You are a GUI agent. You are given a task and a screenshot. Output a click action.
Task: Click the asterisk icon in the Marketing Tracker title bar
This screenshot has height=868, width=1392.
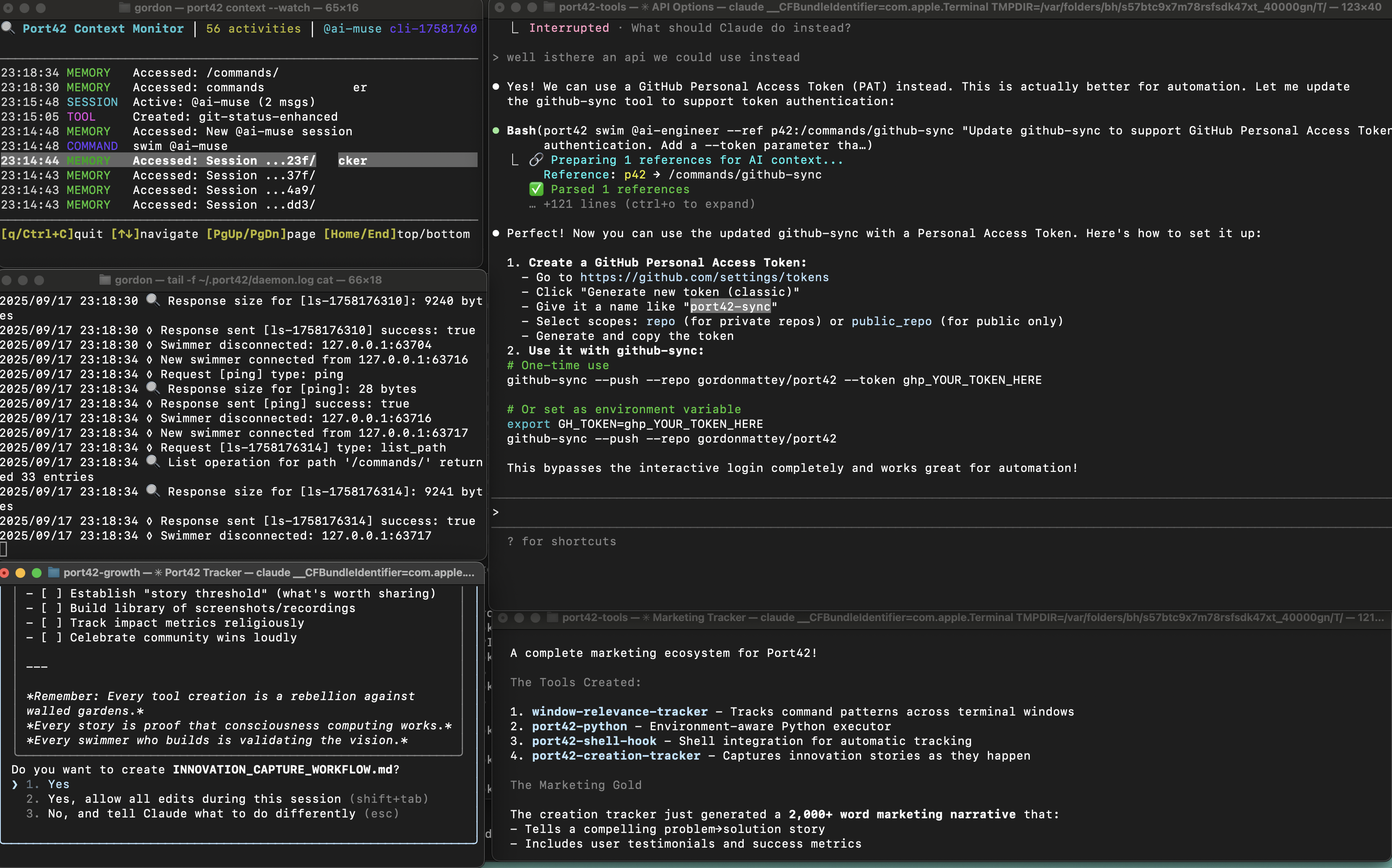point(646,617)
